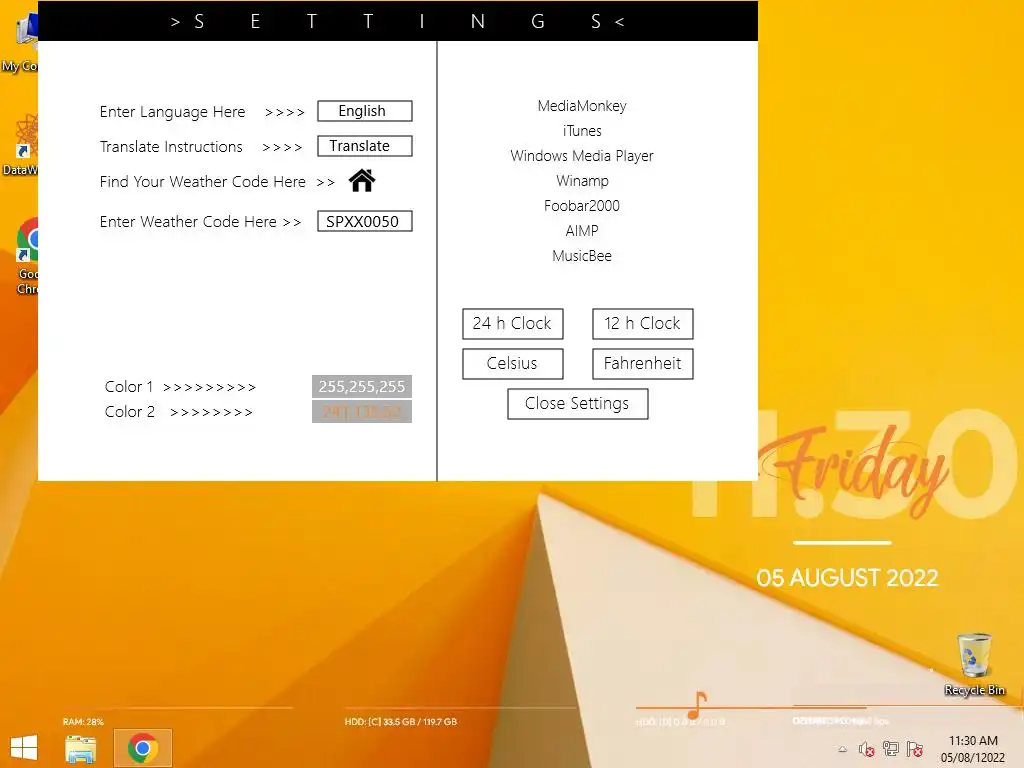The height and width of the screenshot is (768, 1024).
Task: Select iTunes as the music player
Action: [582, 131]
